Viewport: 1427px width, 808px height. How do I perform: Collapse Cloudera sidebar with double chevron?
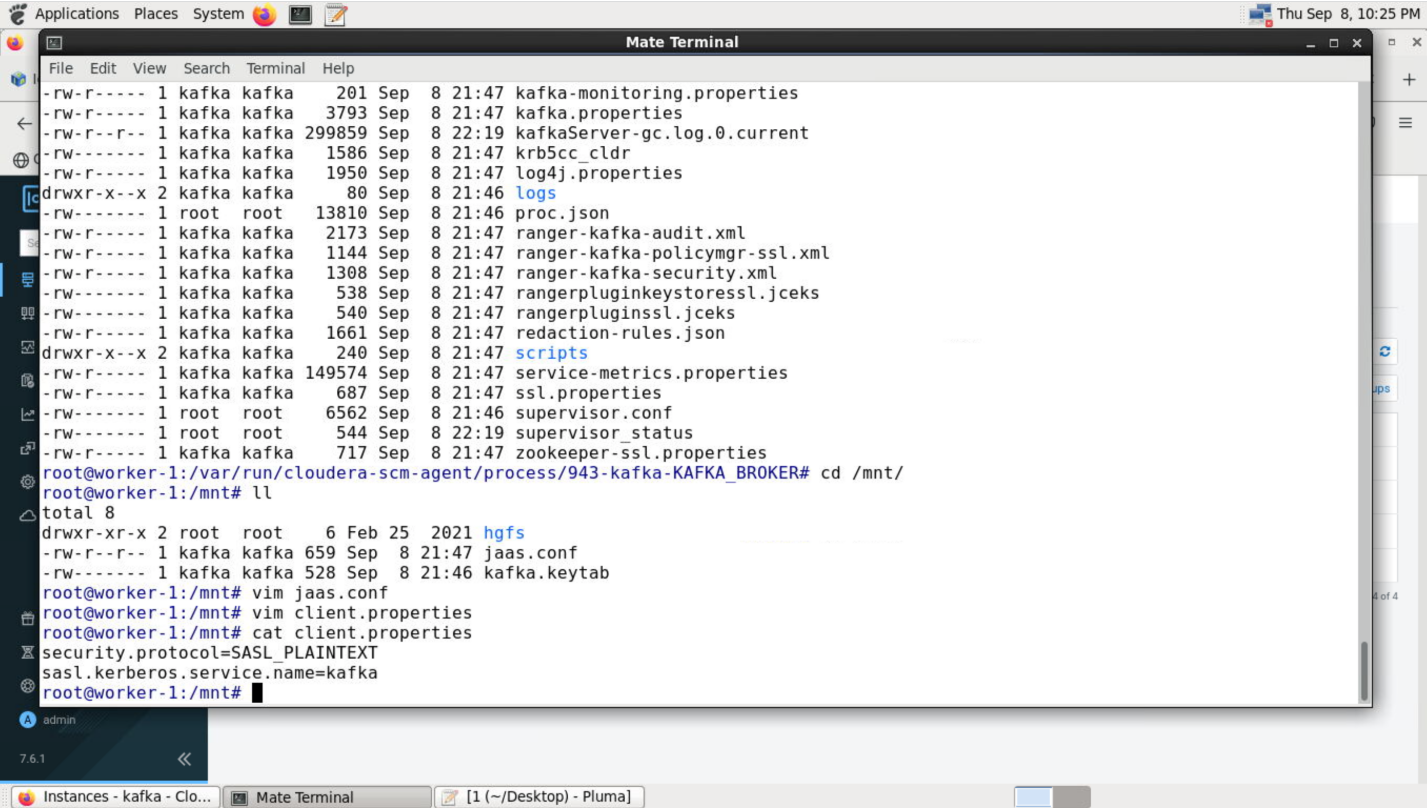click(x=184, y=759)
